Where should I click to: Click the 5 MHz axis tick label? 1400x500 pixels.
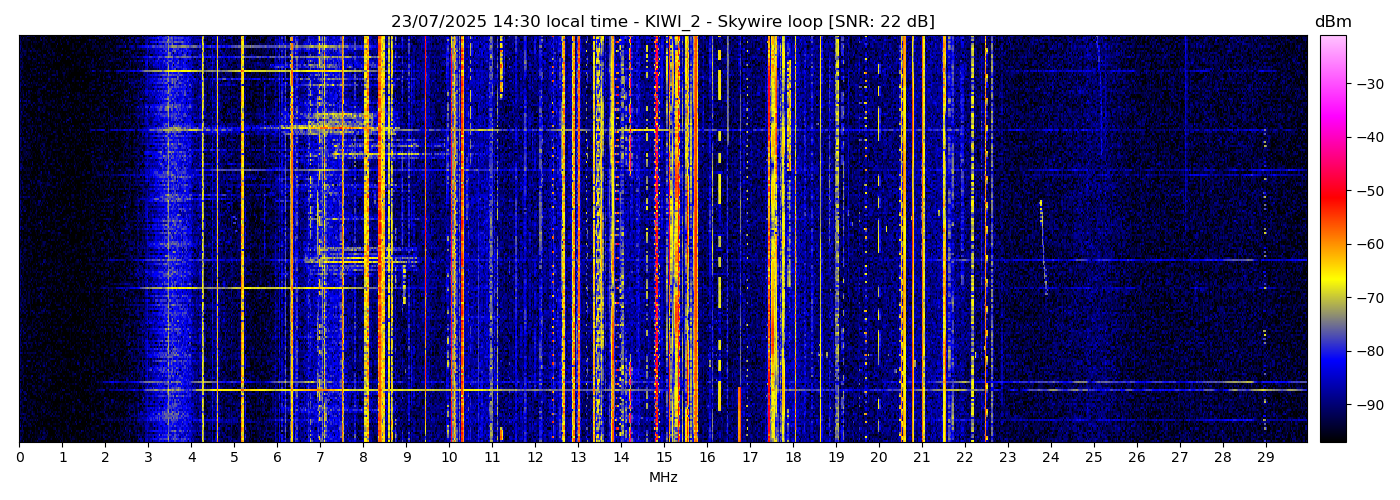tap(234, 458)
